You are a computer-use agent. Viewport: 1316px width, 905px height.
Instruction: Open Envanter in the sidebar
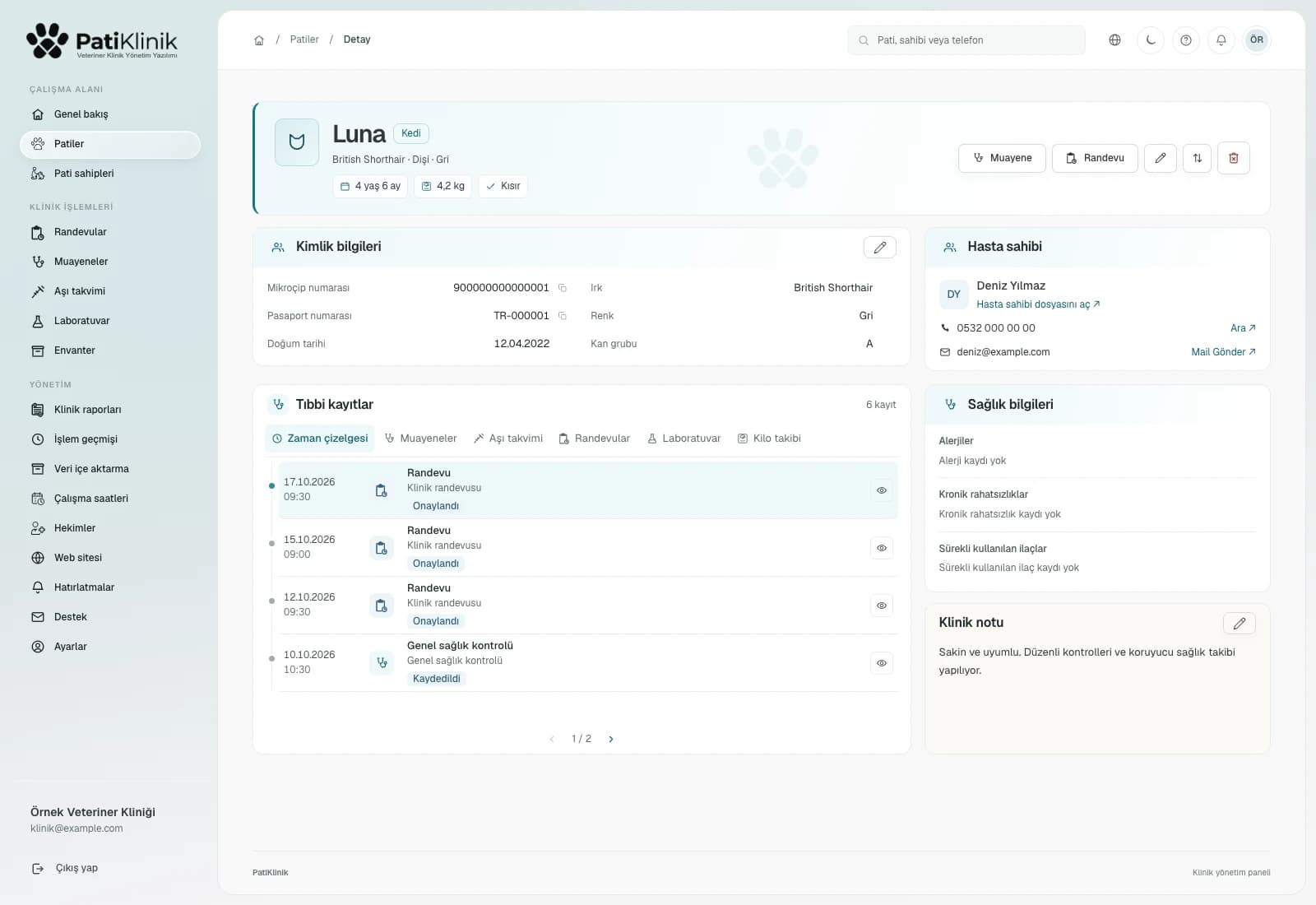110,350
